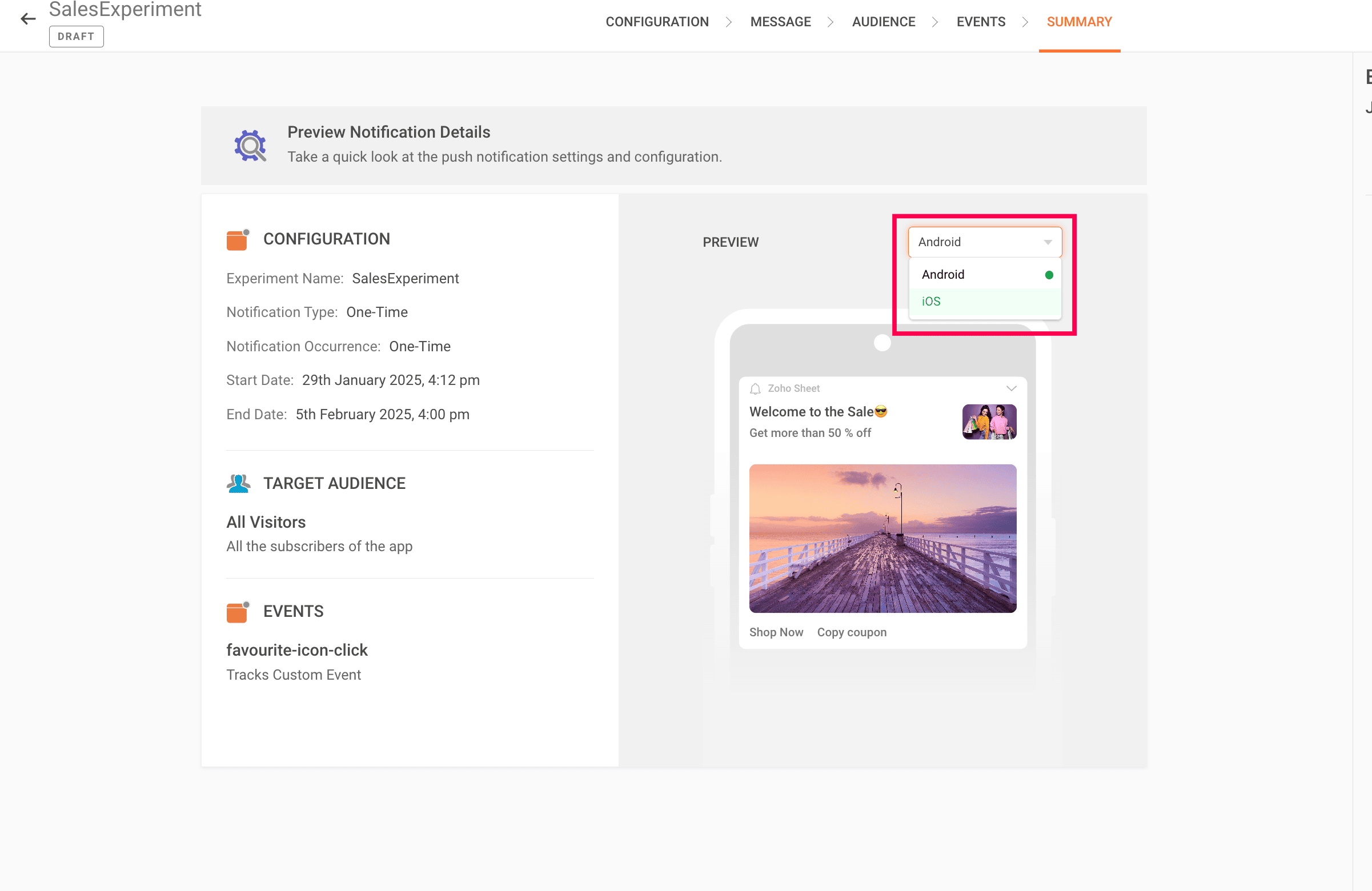The height and width of the screenshot is (891, 1372).
Task: Click the bell icon in notification preview
Action: pos(755,389)
